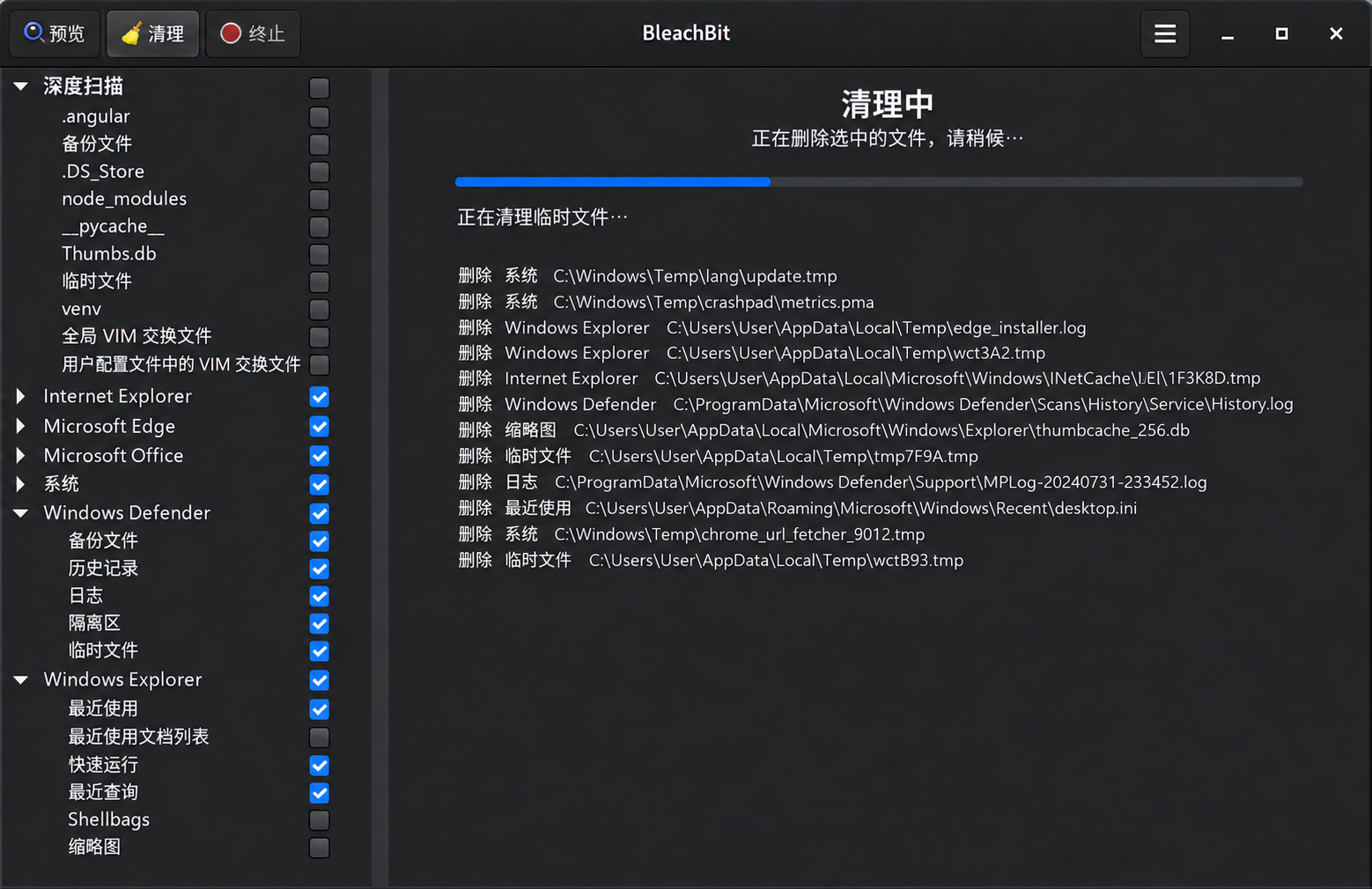Uncheck the 最近使用 checkbox
Image resolution: width=1372 pixels, height=889 pixels.
coord(320,709)
